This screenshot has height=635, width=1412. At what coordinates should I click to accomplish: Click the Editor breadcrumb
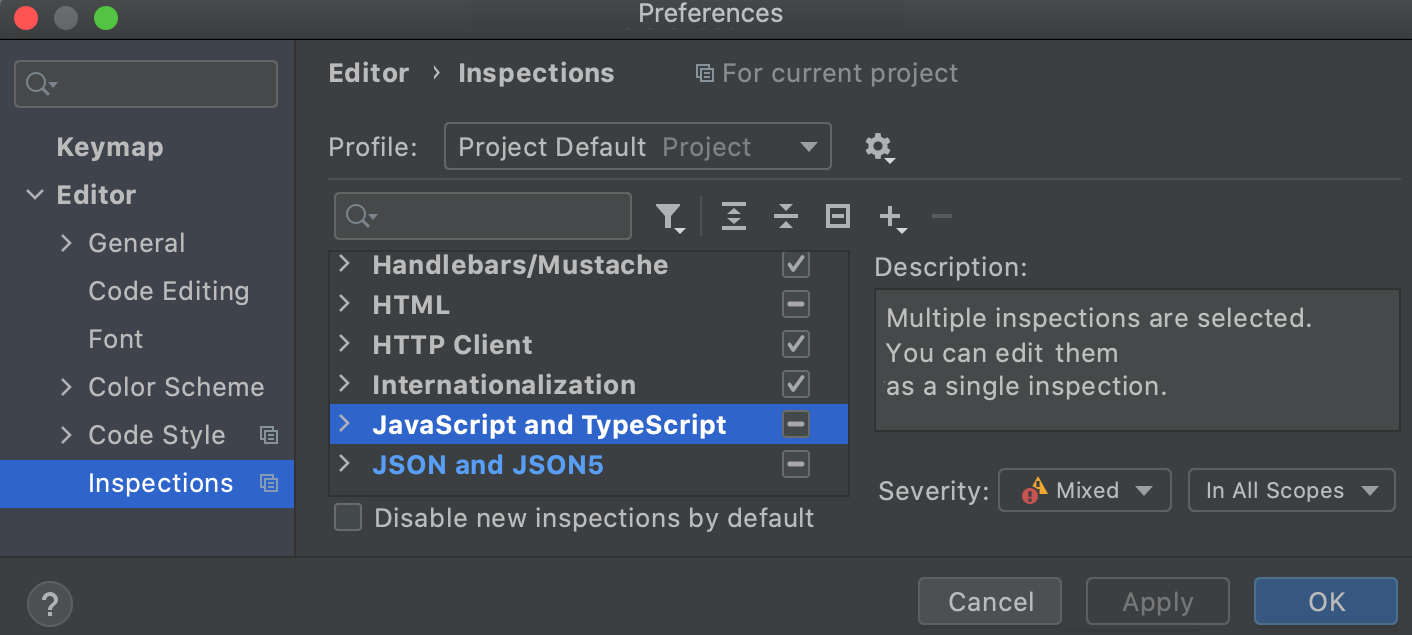[369, 73]
